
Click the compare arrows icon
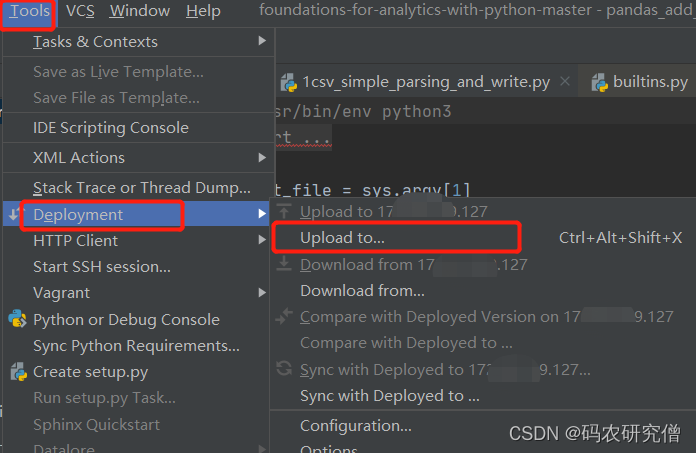click(284, 316)
